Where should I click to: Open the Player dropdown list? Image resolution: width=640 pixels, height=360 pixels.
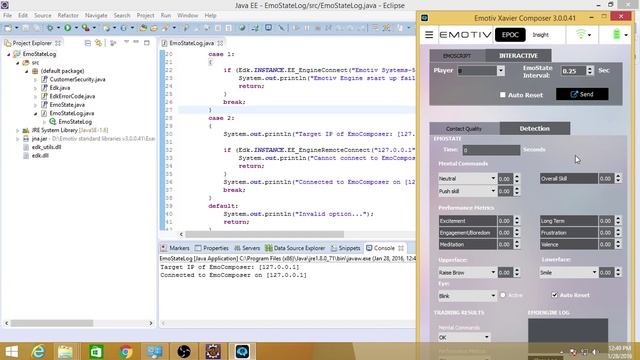coord(500,71)
